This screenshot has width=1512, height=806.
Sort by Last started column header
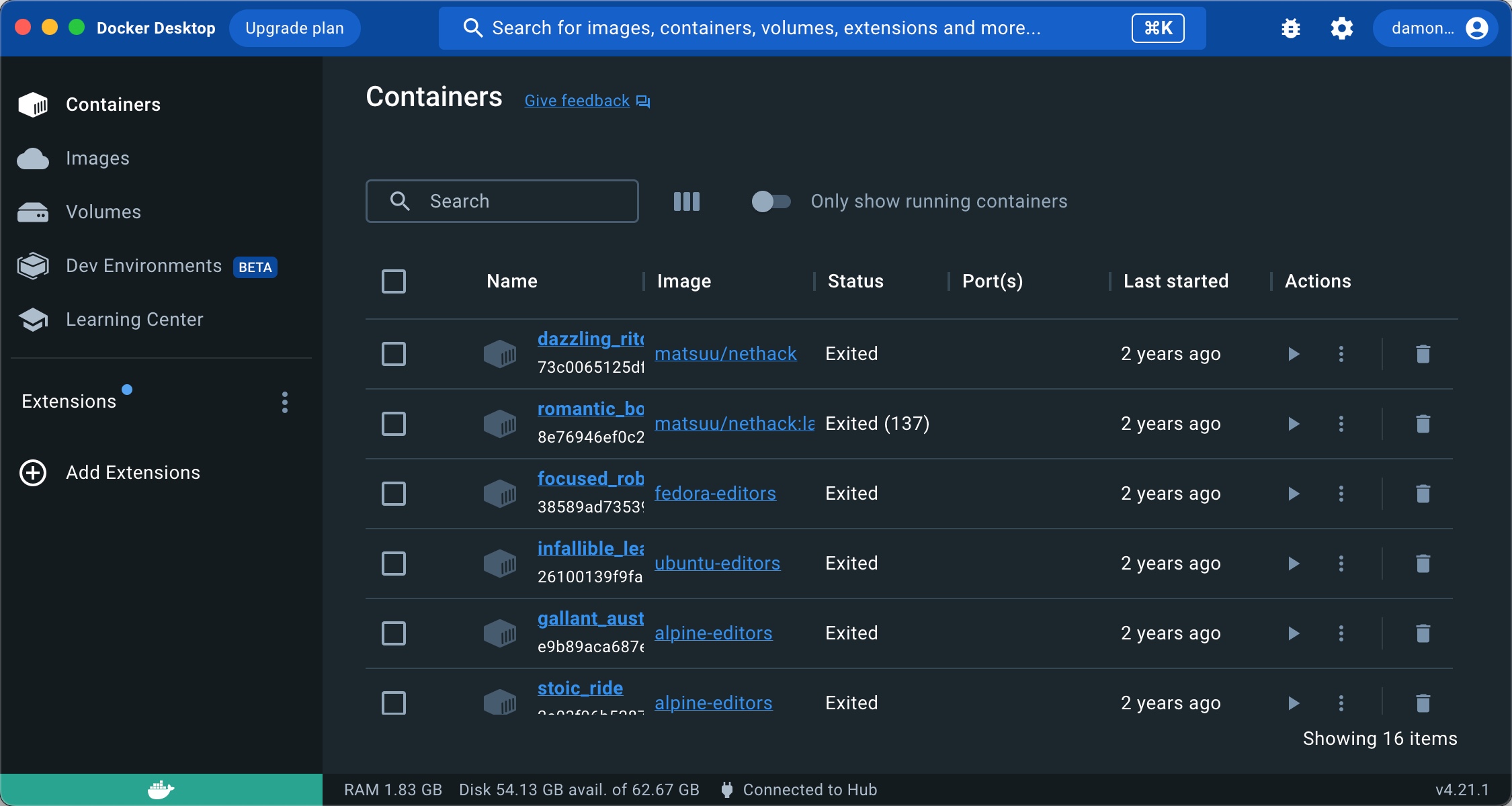1176,281
